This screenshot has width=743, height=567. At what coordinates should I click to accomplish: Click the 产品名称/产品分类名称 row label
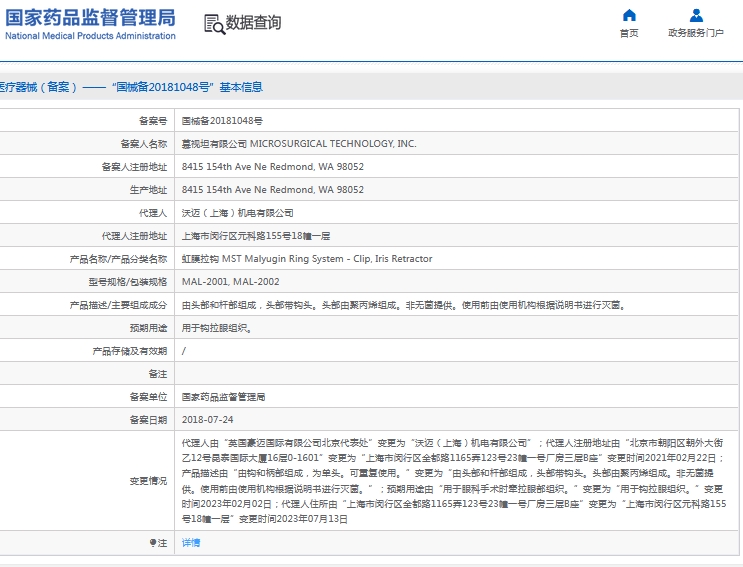[118, 259]
